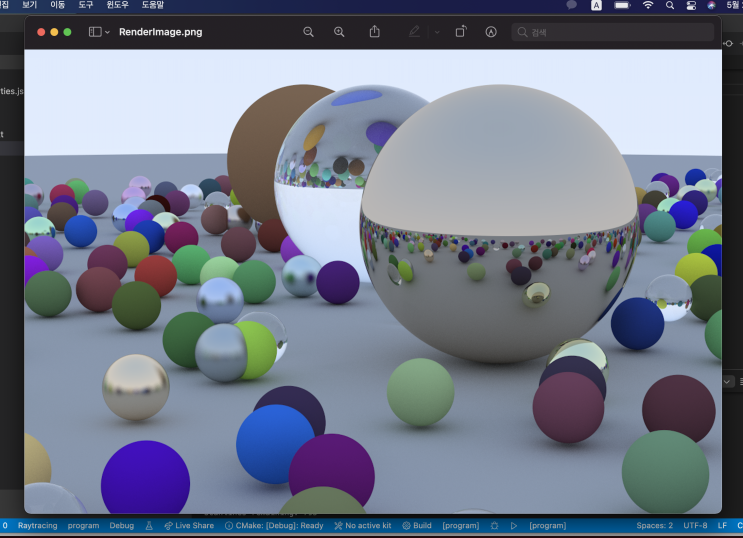Check battery status in menu bar
Image resolution: width=743 pixels, height=538 pixels.
(x=622, y=5)
